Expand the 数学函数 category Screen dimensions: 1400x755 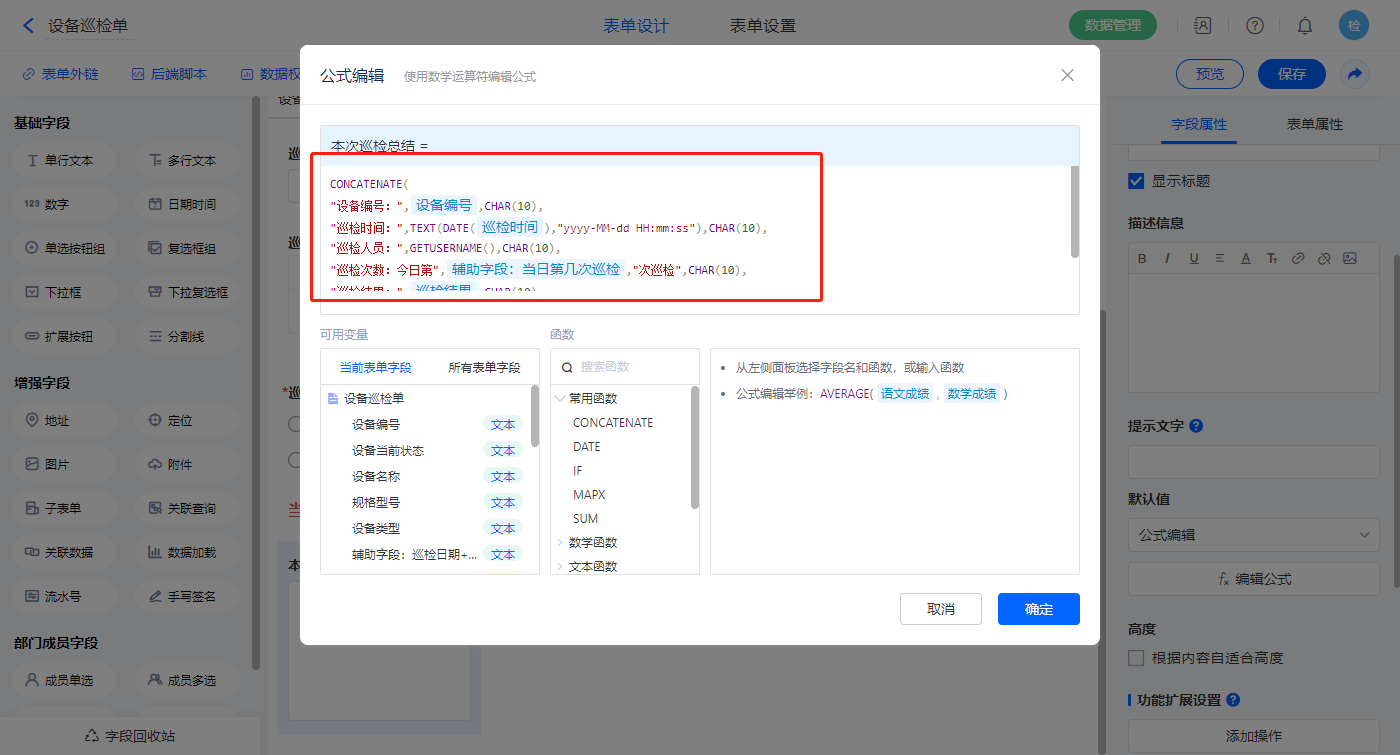click(560, 543)
